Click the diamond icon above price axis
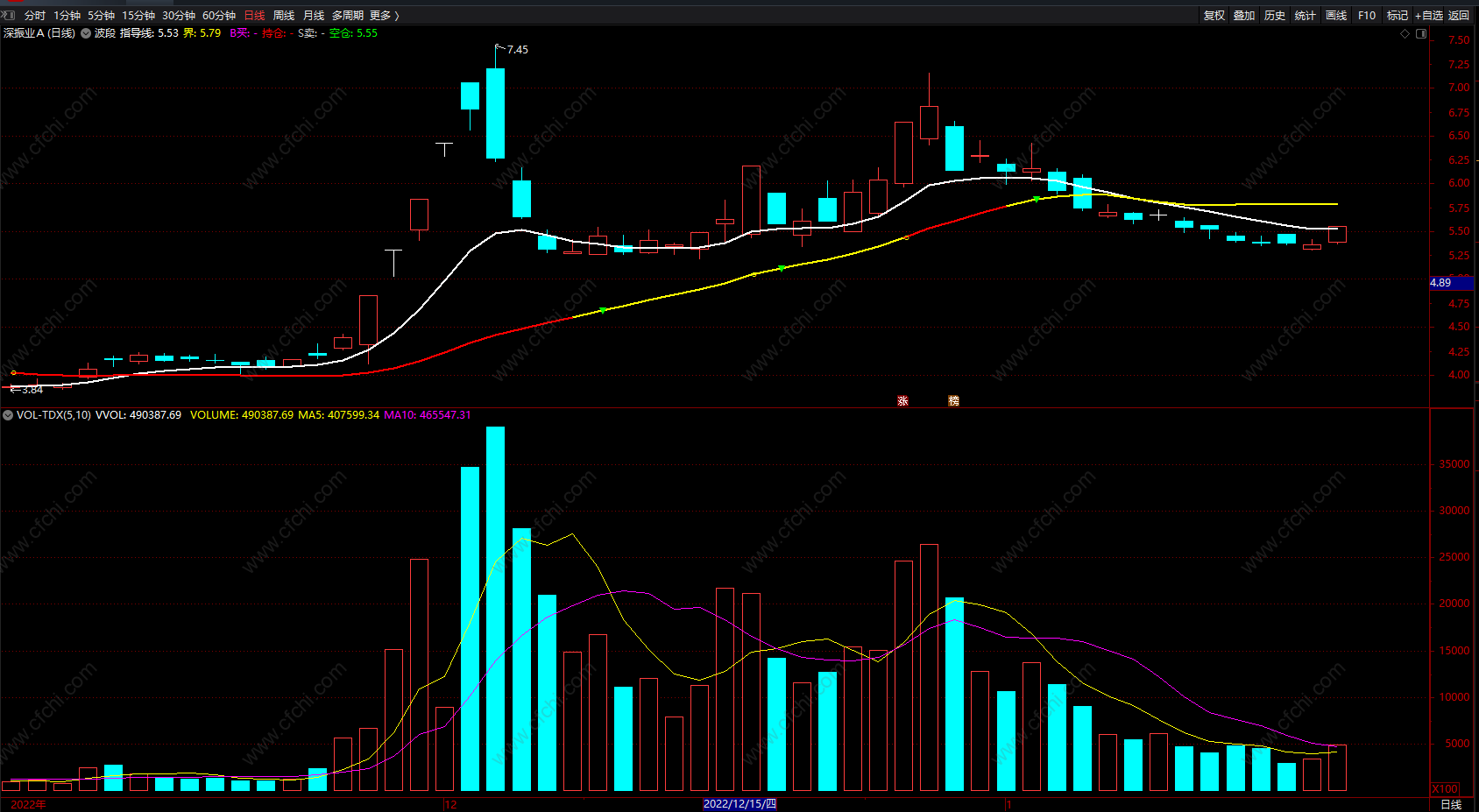 click(1405, 33)
